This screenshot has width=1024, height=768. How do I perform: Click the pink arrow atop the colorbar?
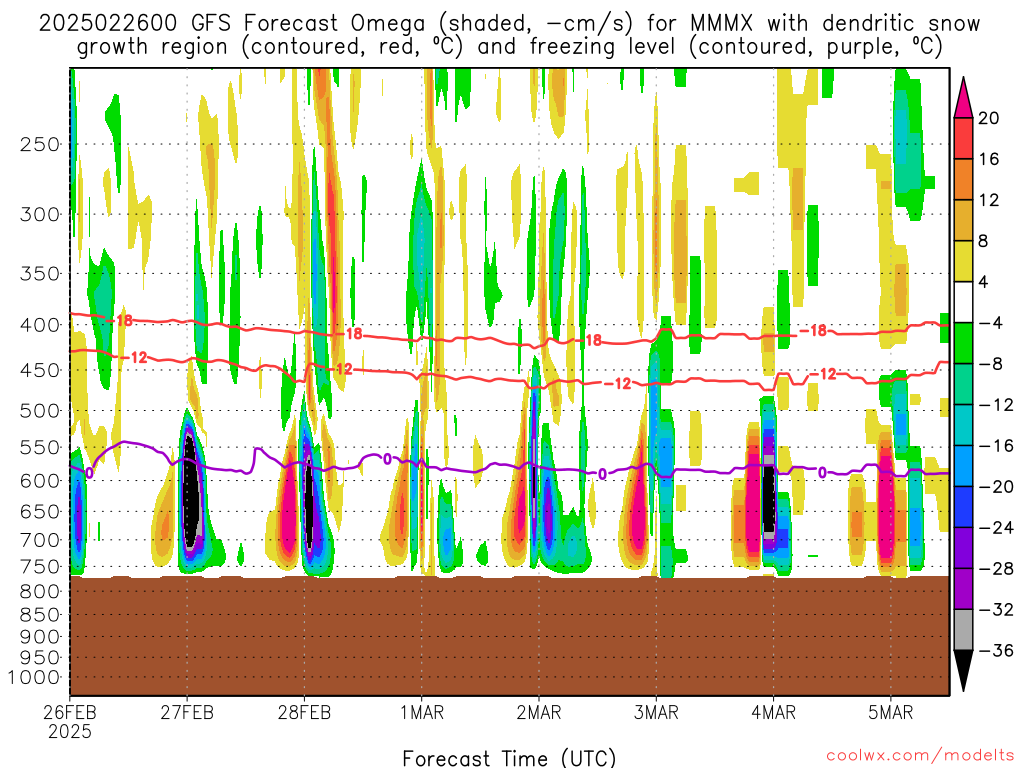pos(963,98)
